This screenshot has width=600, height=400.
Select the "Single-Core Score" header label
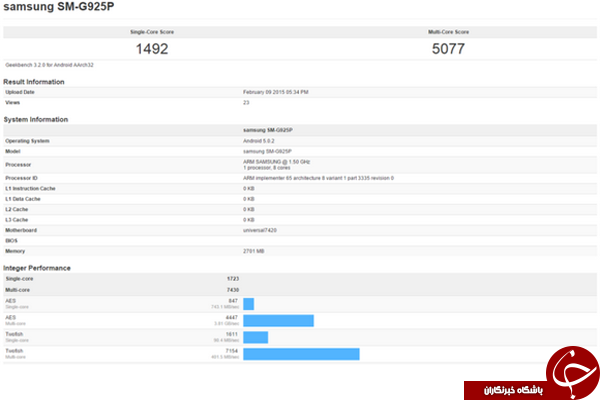point(152,32)
